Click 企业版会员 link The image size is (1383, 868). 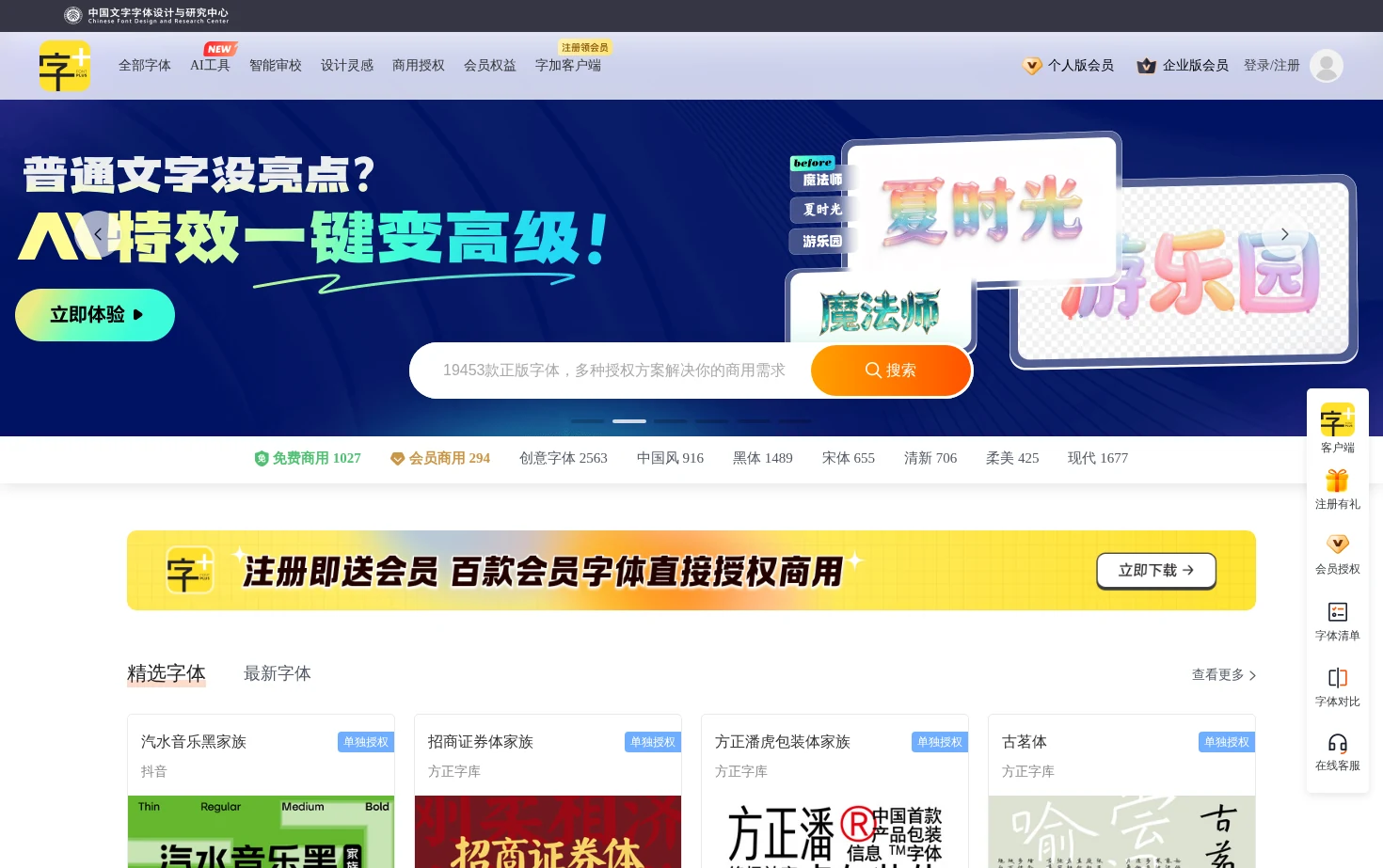coord(1196,65)
